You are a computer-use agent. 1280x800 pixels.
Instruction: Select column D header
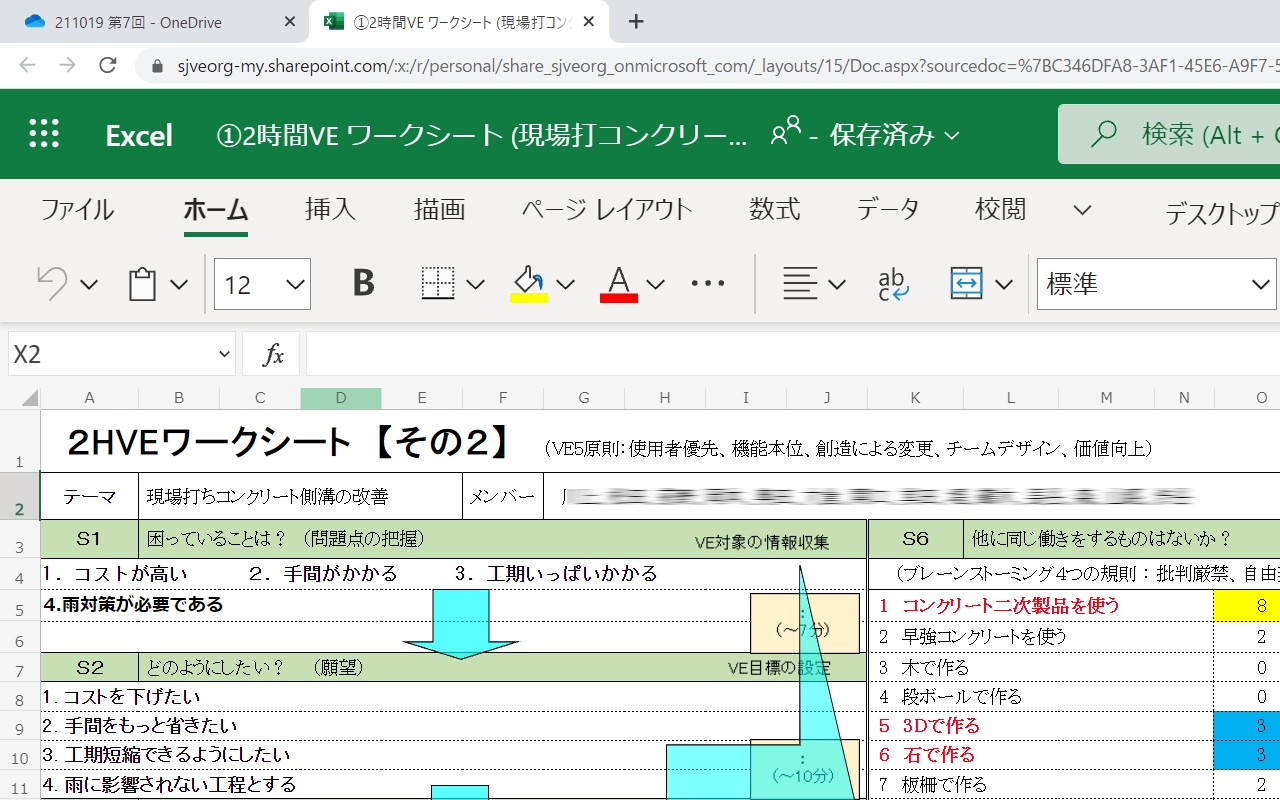click(341, 398)
